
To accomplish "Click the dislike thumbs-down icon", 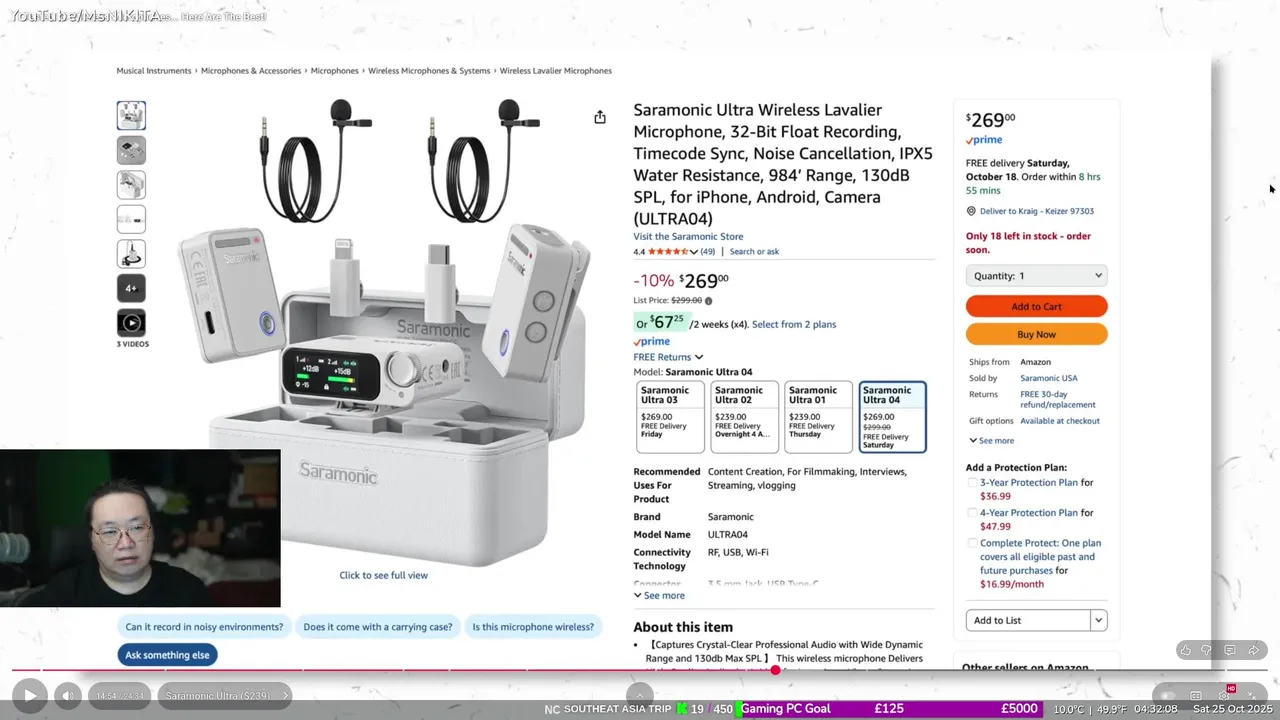I will (1207, 650).
